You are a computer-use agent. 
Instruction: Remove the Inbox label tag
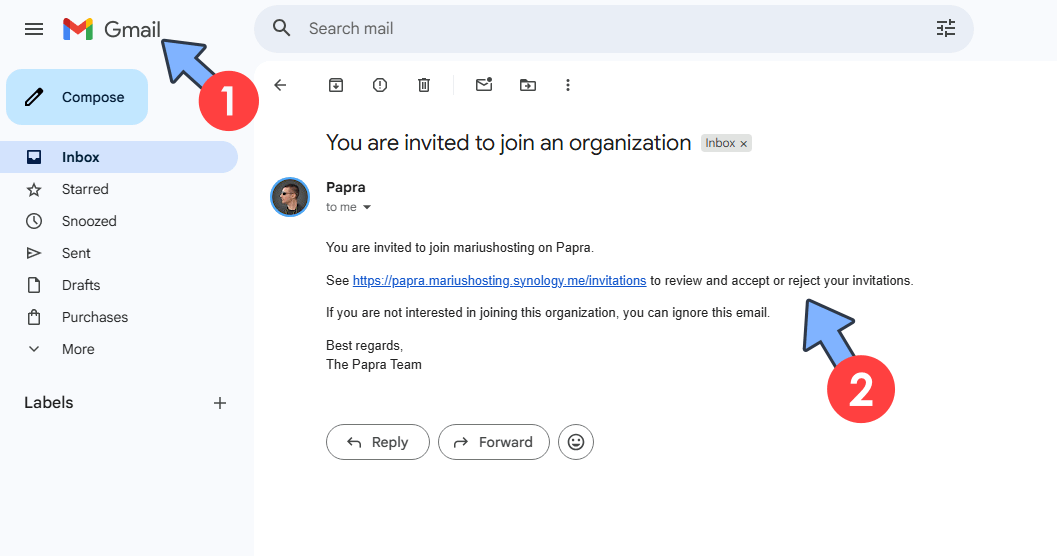pyautogui.click(x=744, y=144)
